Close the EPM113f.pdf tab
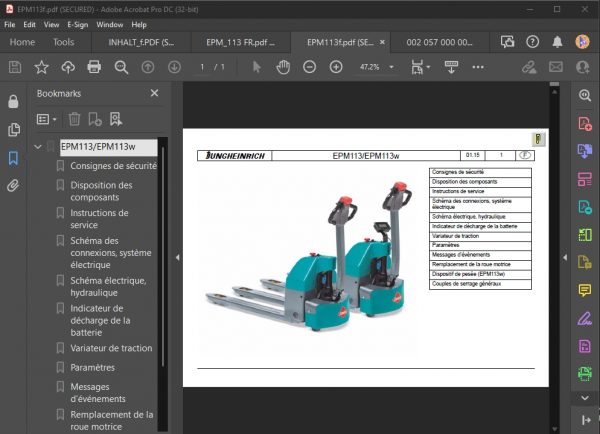 pos(382,42)
